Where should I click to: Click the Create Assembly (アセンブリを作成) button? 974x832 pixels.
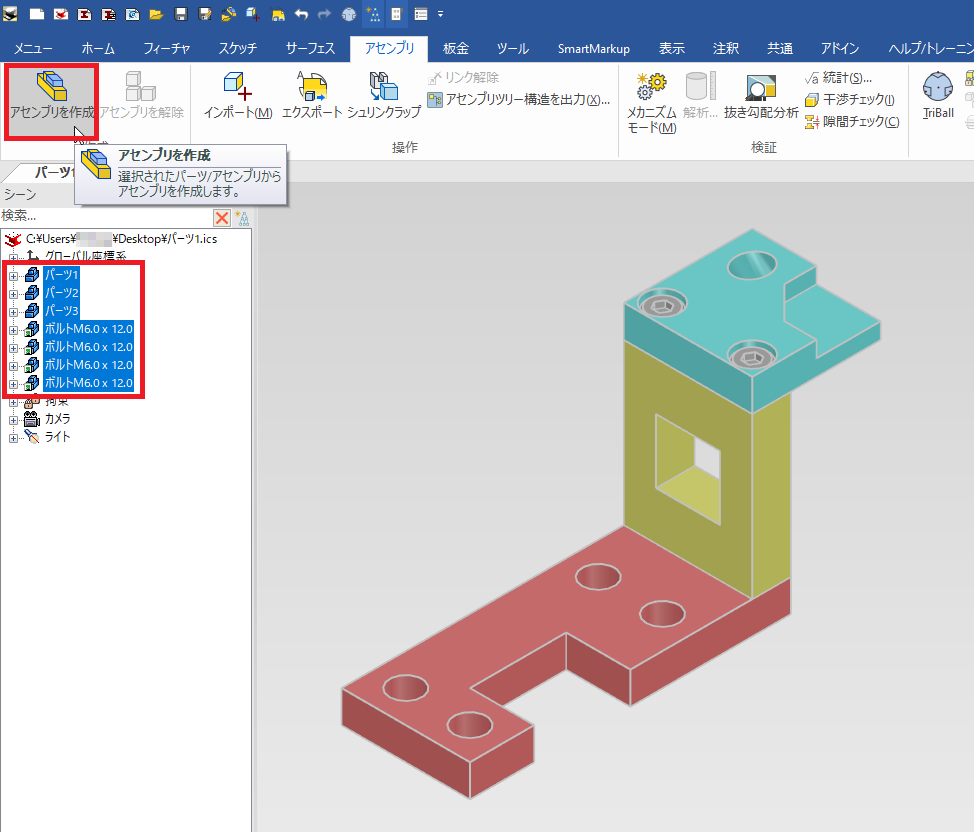51,99
